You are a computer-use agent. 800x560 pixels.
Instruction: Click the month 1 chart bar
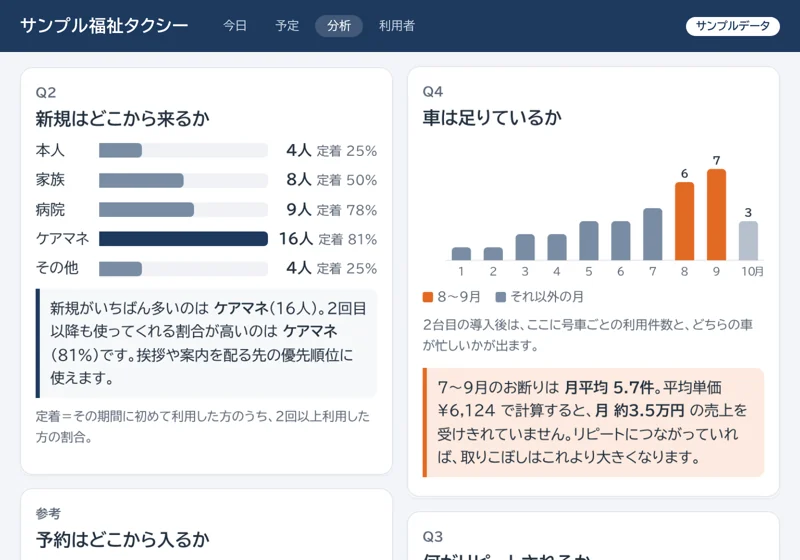(461, 253)
